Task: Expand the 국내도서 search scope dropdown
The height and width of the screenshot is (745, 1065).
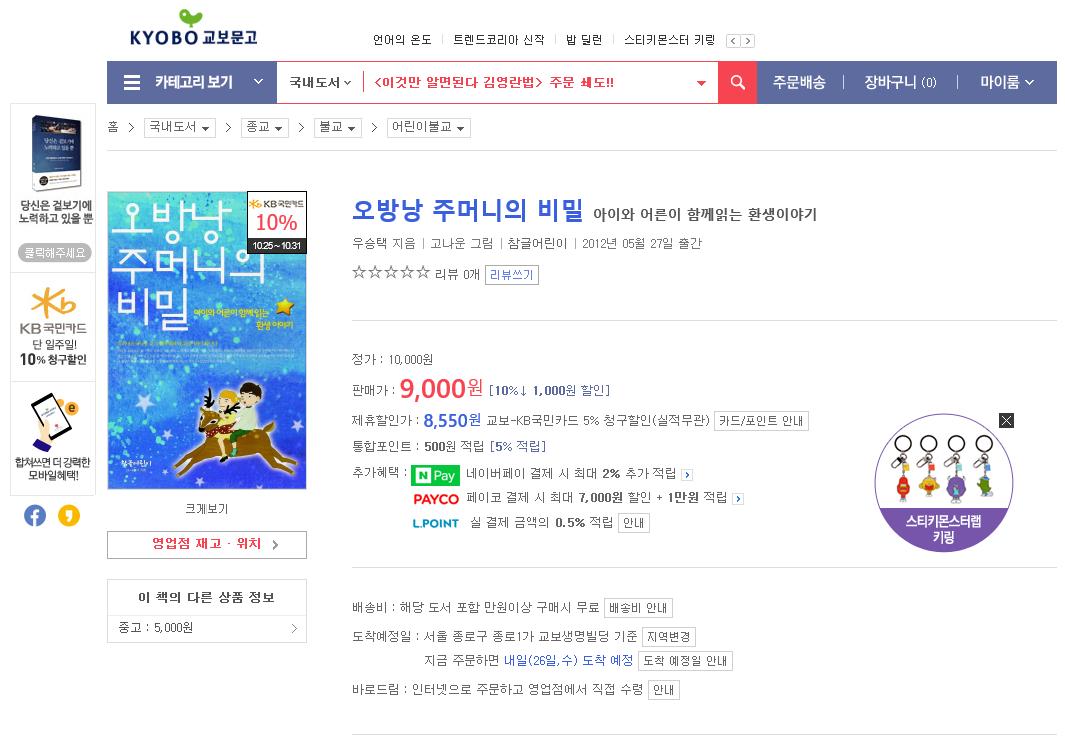Action: 320,82
